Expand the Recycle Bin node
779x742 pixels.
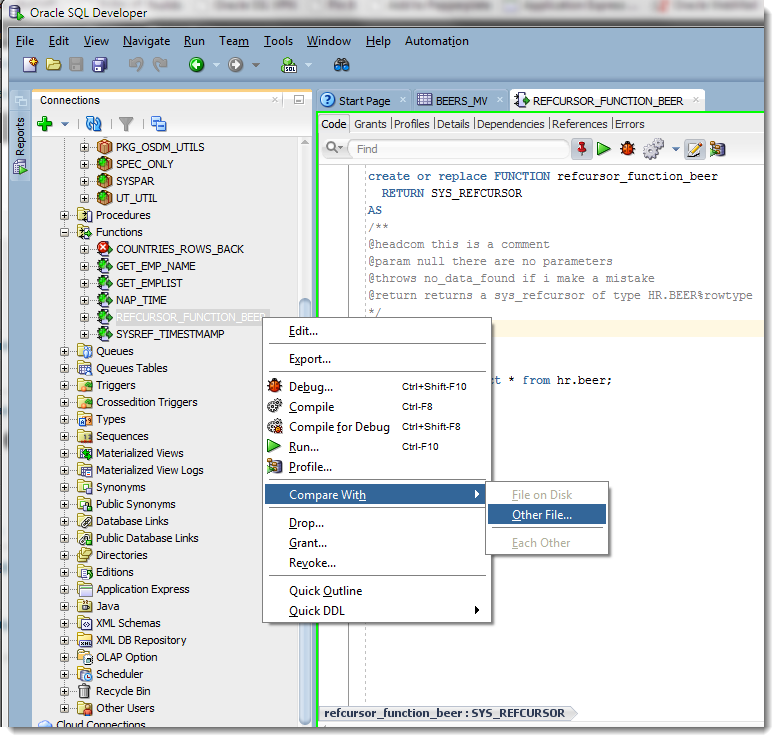tap(64, 691)
